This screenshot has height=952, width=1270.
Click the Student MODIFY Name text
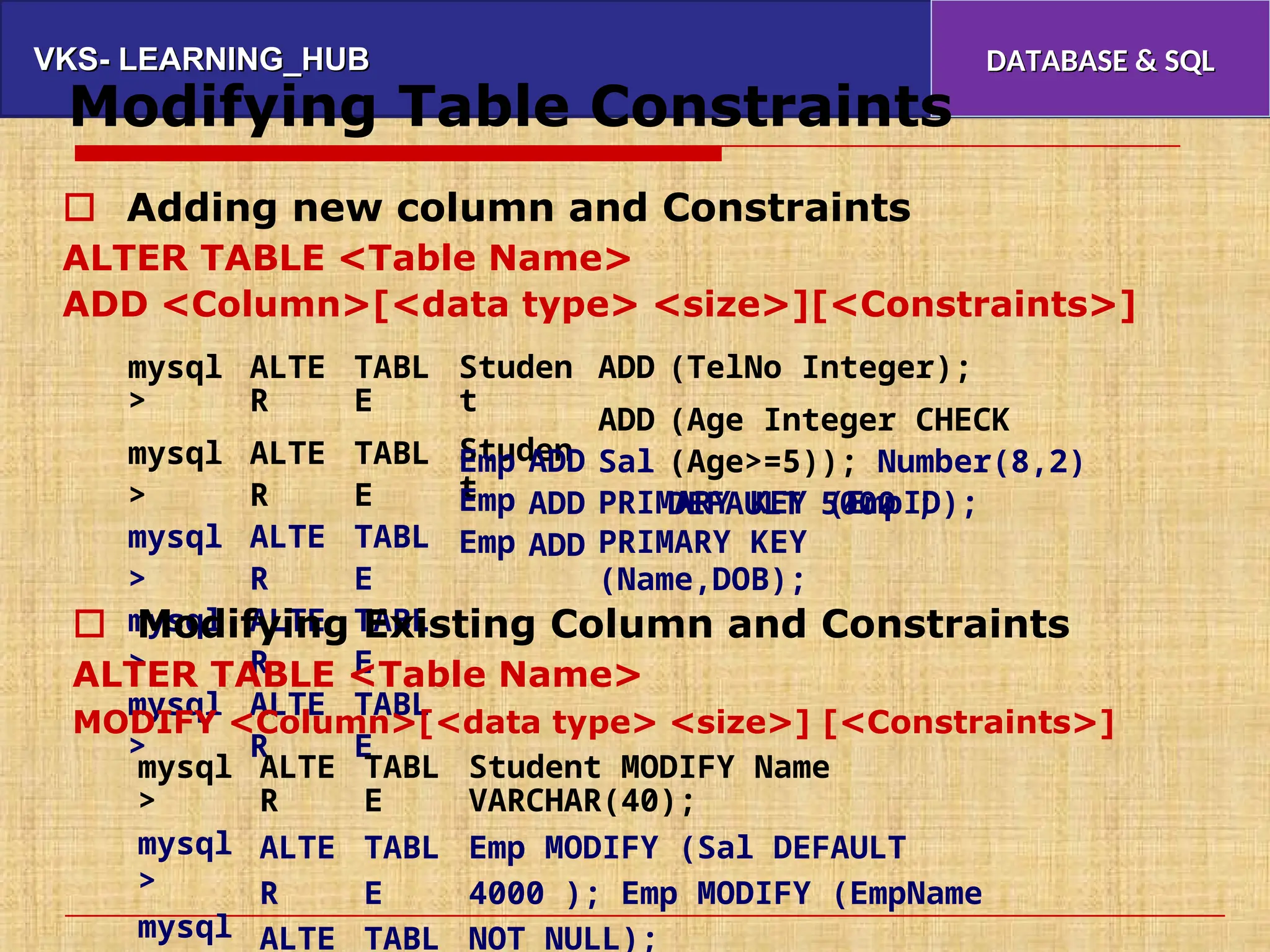(649, 768)
